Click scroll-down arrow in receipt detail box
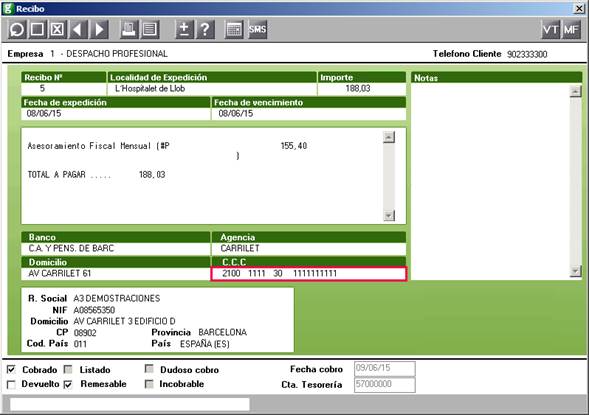 tap(389, 216)
